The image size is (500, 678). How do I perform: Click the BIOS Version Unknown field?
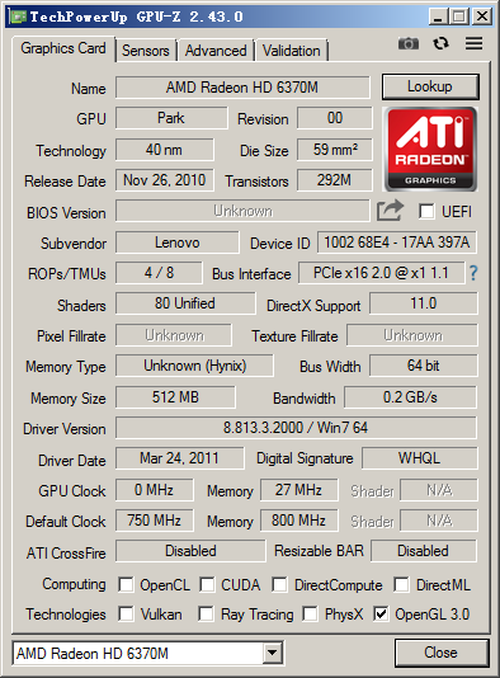243,211
